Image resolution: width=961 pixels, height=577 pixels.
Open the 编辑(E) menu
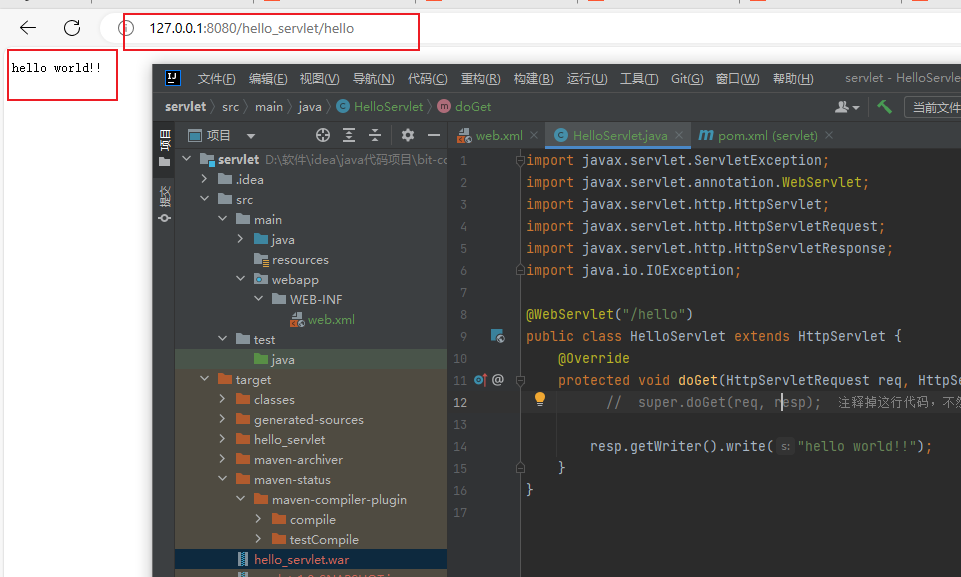268,79
